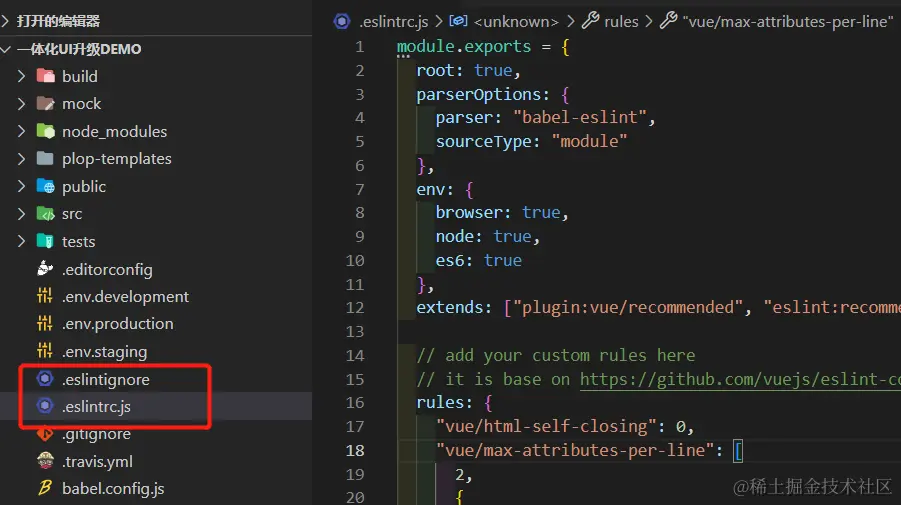Expand the tests folder chevron

21,241
